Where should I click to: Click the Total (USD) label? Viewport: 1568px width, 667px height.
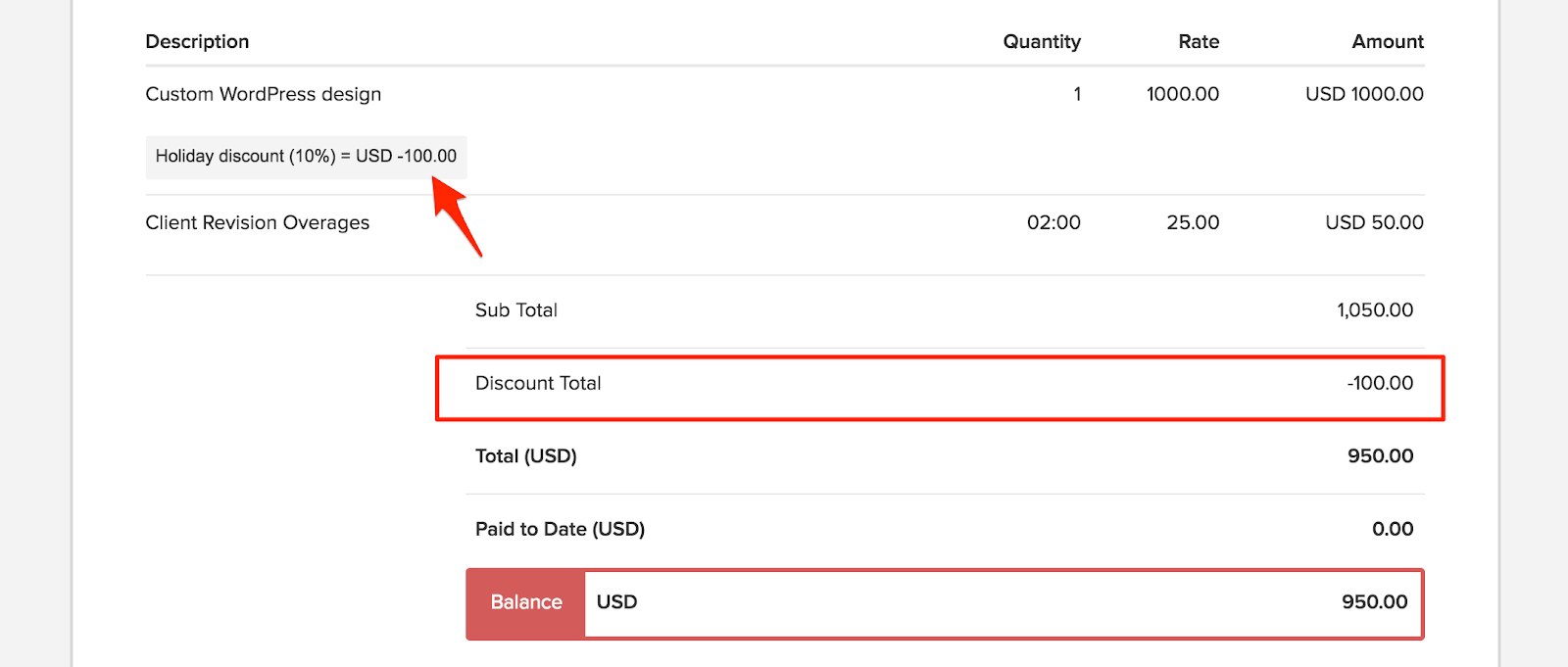526,456
